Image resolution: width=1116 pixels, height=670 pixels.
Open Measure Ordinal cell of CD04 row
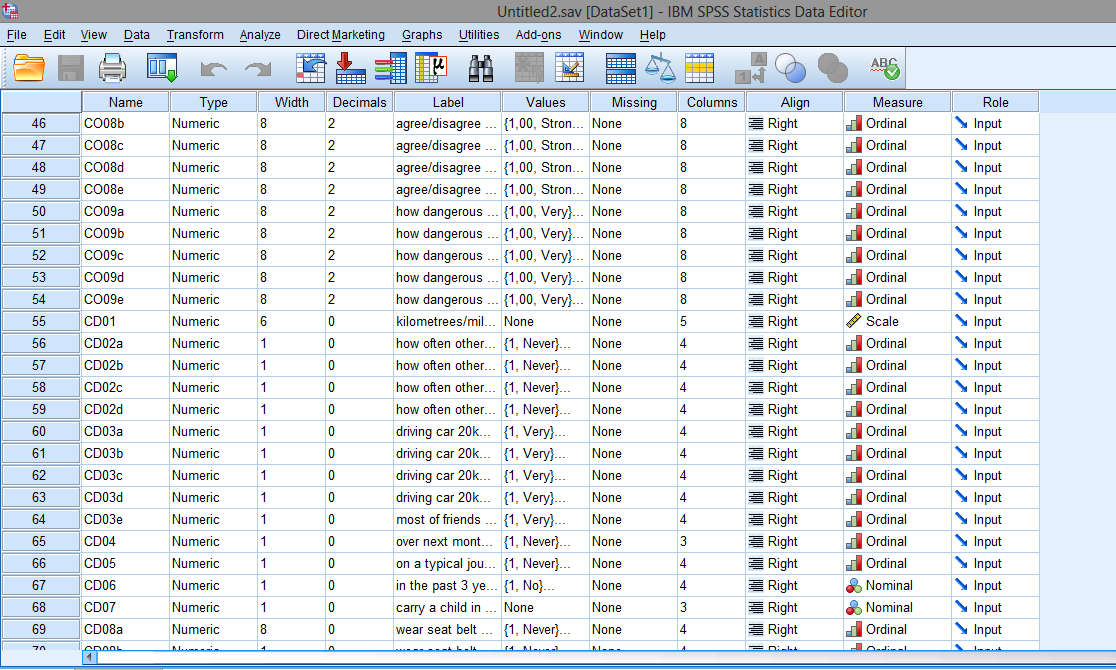click(897, 541)
